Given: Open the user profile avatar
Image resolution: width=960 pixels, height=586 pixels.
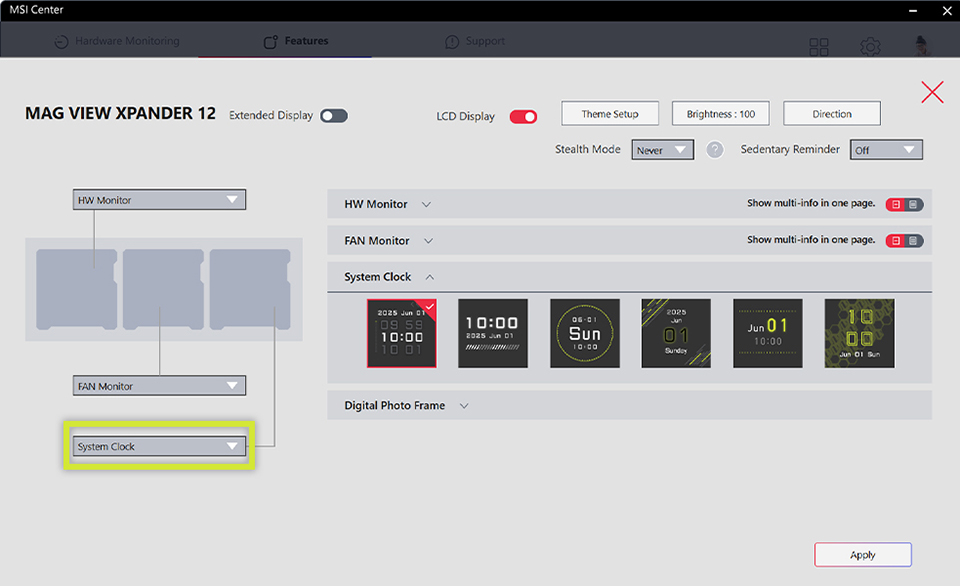Looking at the screenshot, I should (x=920, y=45).
